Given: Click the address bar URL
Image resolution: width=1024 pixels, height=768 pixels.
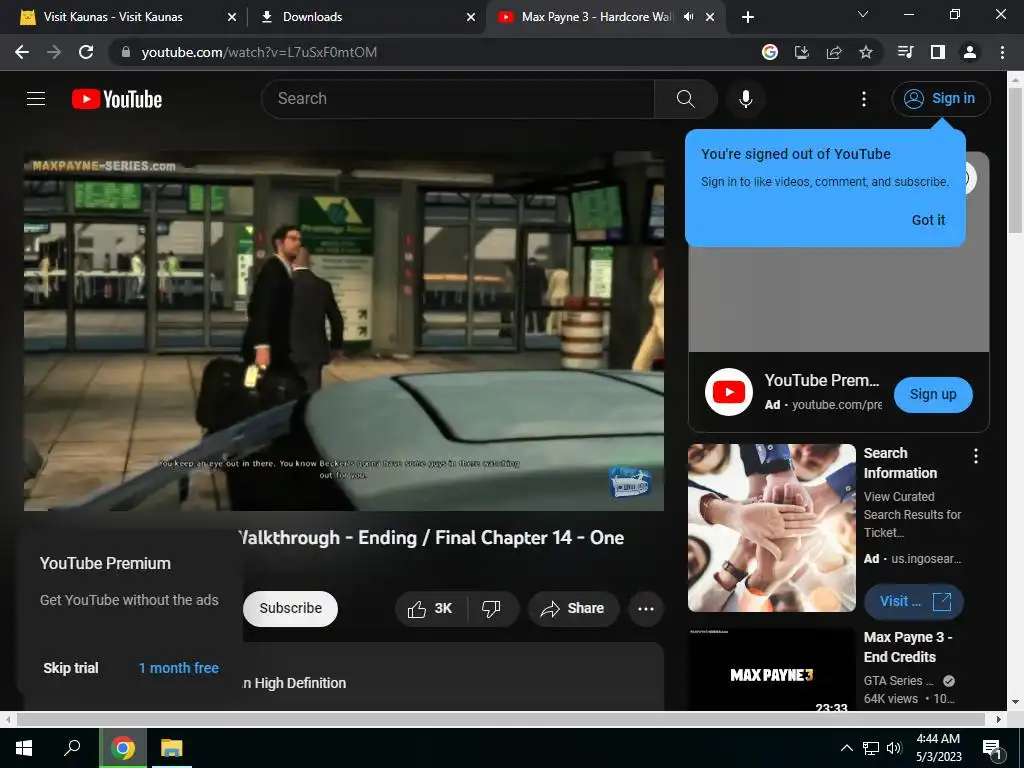Looking at the screenshot, I should coord(259,52).
